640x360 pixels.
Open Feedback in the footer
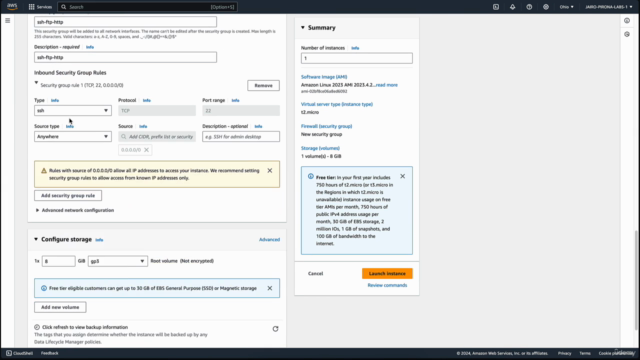[50, 353]
